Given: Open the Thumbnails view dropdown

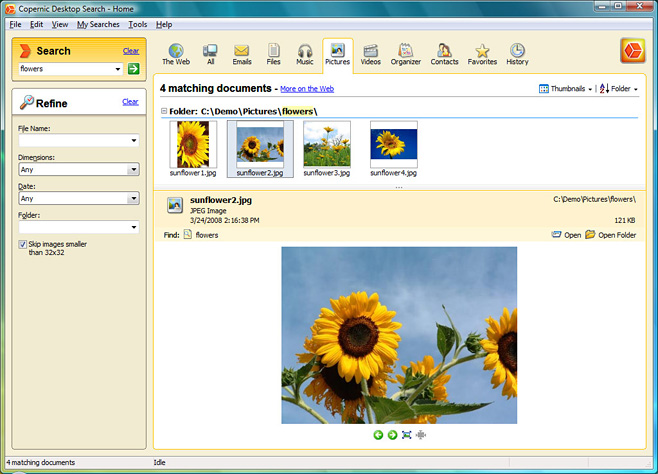Looking at the screenshot, I should tap(566, 89).
